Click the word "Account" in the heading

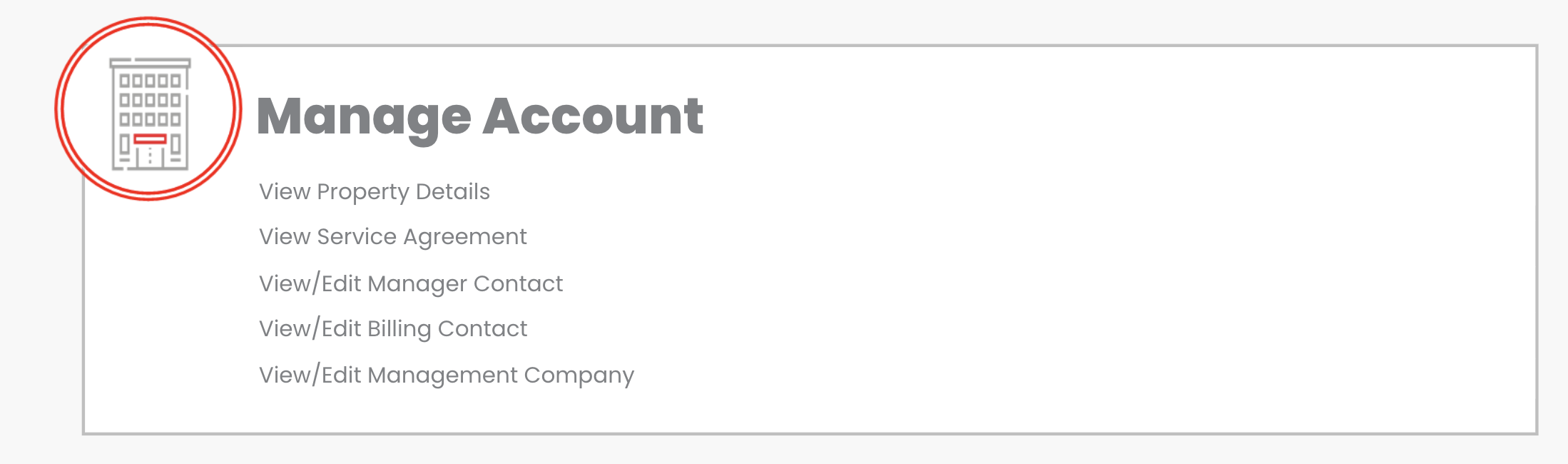point(593,116)
